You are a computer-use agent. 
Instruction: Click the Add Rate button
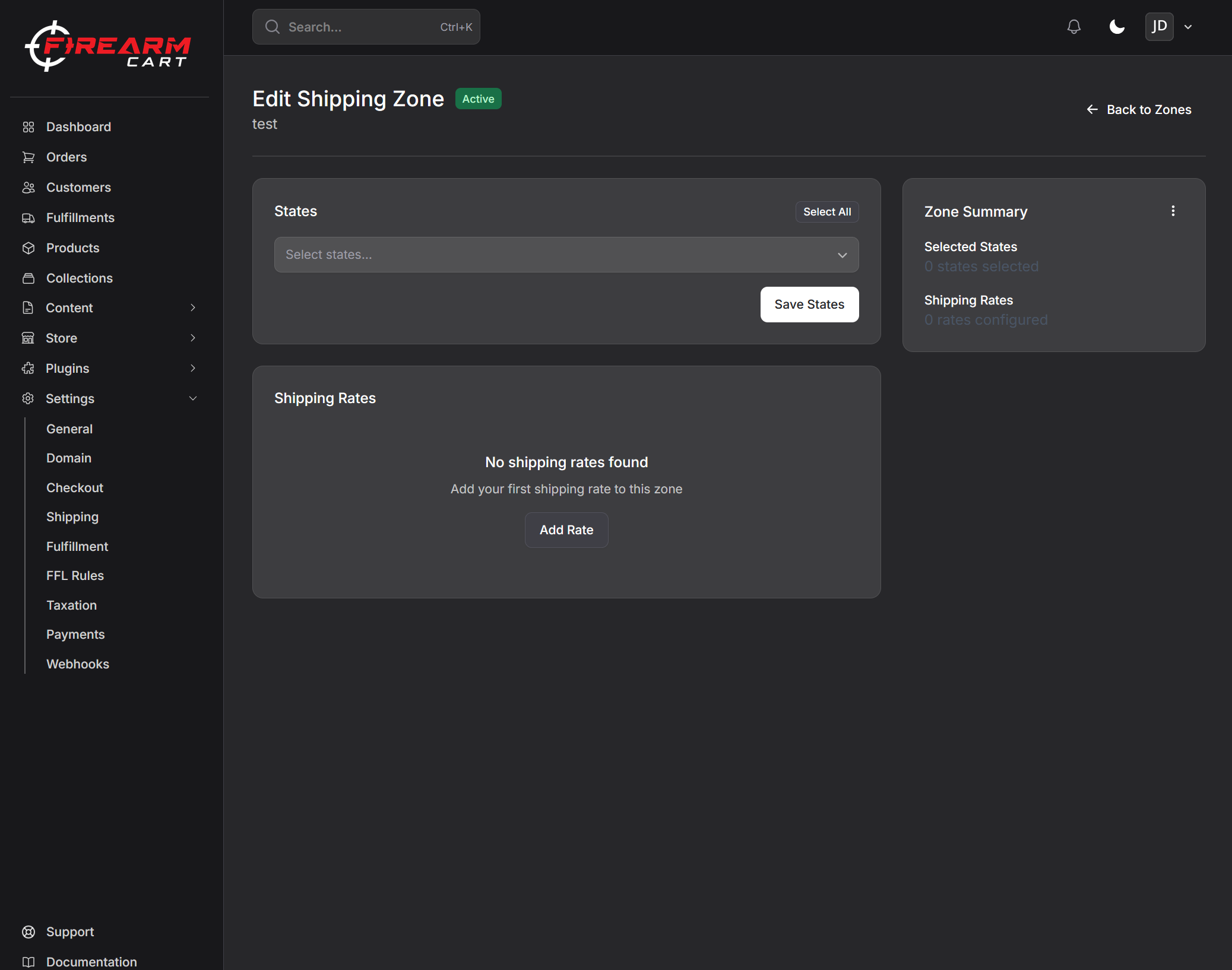click(x=566, y=530)
